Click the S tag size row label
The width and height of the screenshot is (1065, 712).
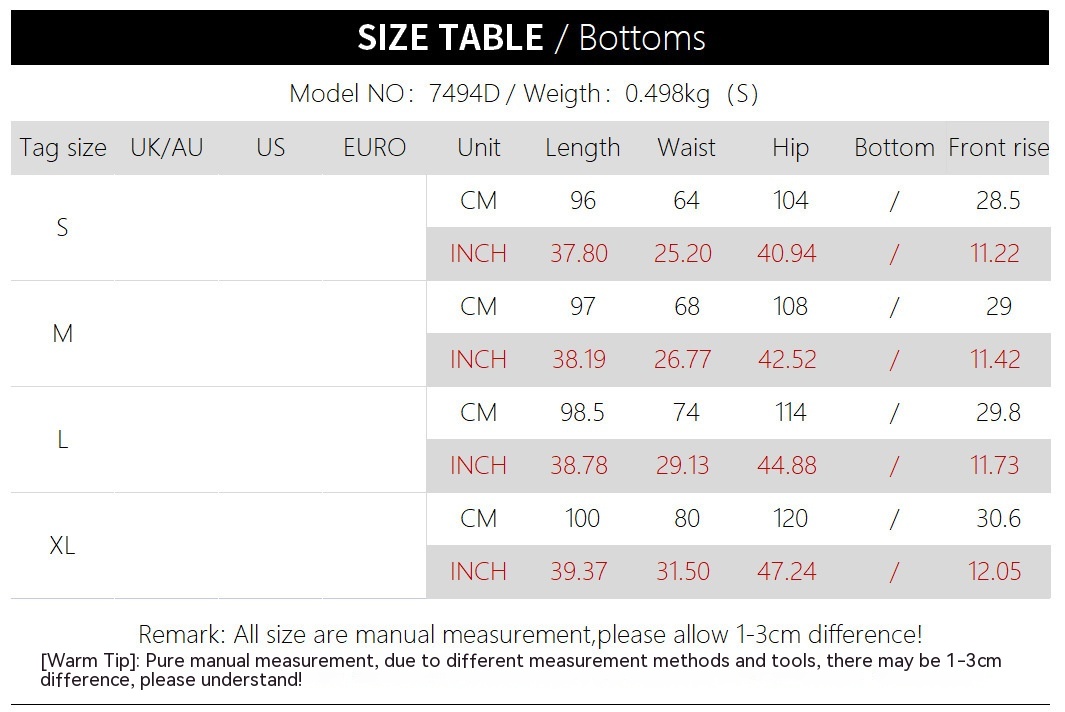click(62, 228)
